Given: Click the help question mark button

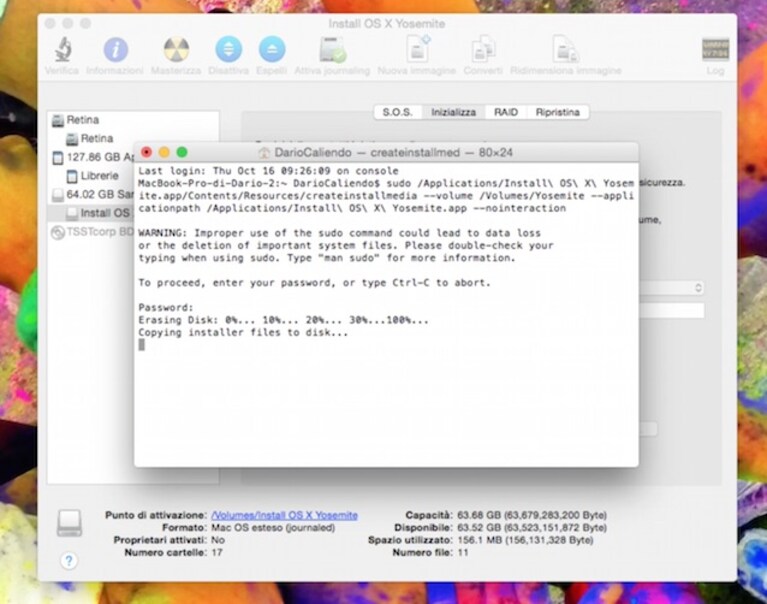Looking at the screenshot, I should (x=69, y=560).
